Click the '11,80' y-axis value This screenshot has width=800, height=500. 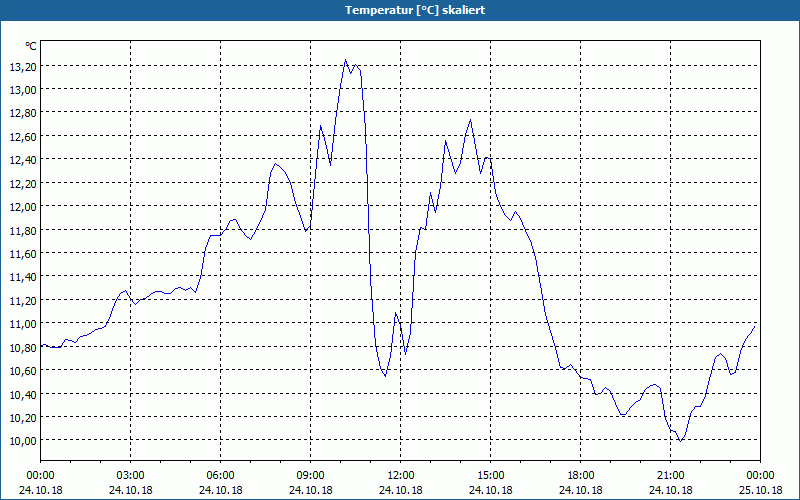[23, 230]
